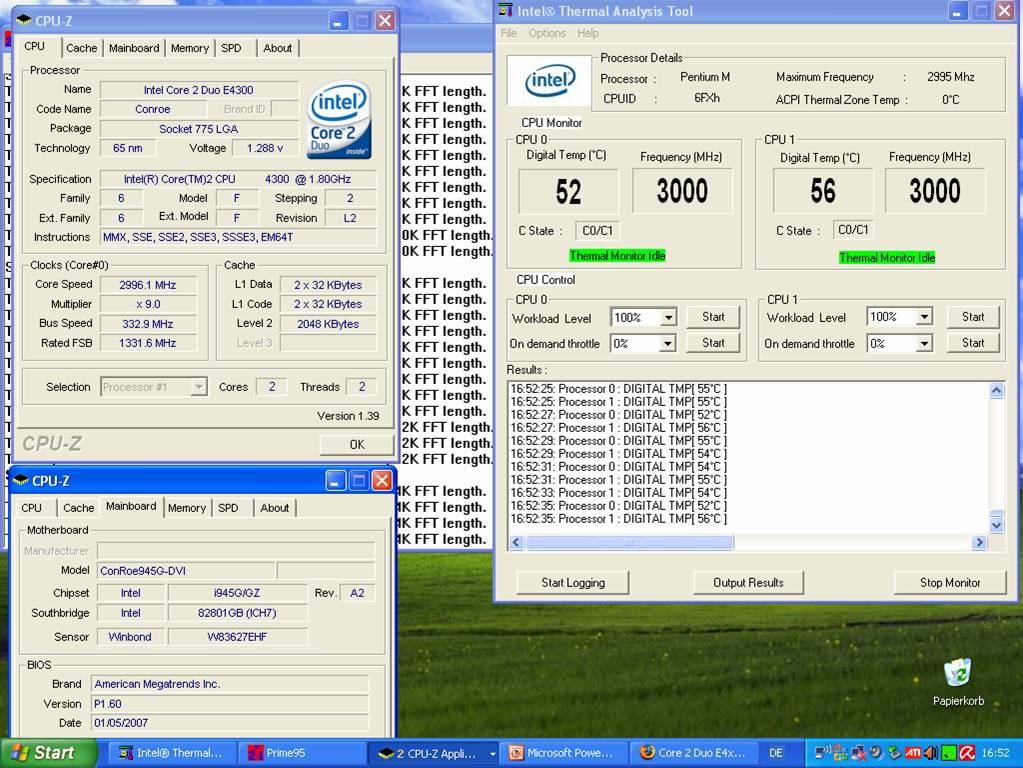Switch to CPU tab in lower CPU-Z

coord(31,508)
